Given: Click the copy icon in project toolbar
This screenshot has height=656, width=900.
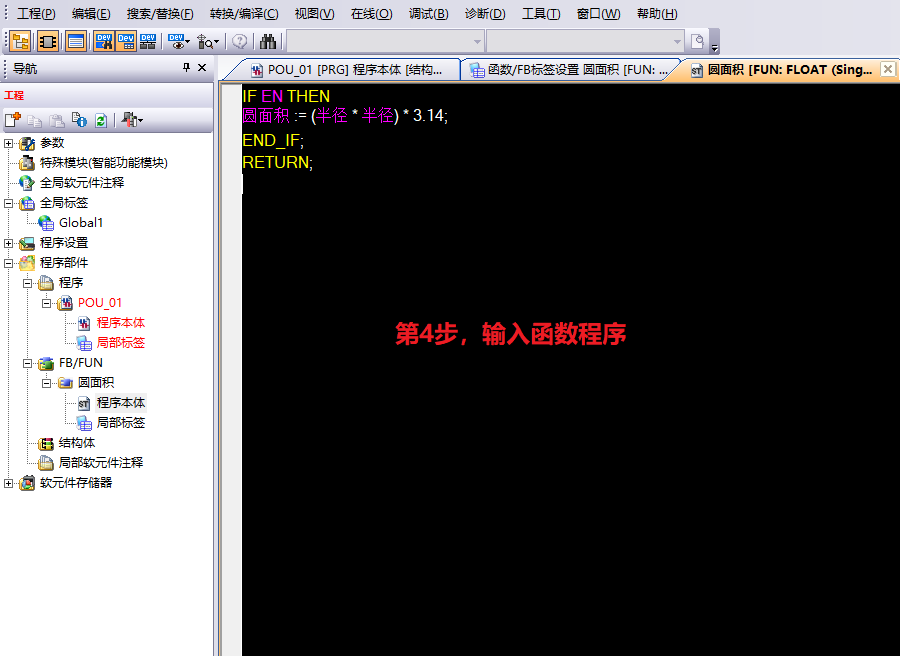Looking at the screenshot, I should coord(34,121).
